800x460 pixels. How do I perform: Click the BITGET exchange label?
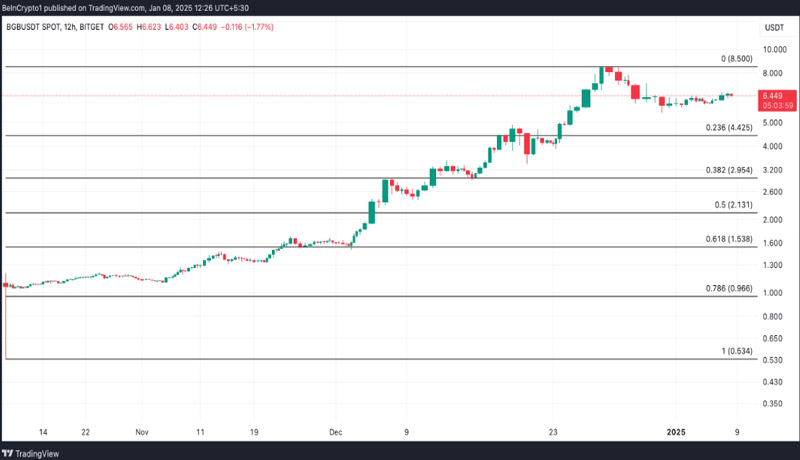(92, 27)
